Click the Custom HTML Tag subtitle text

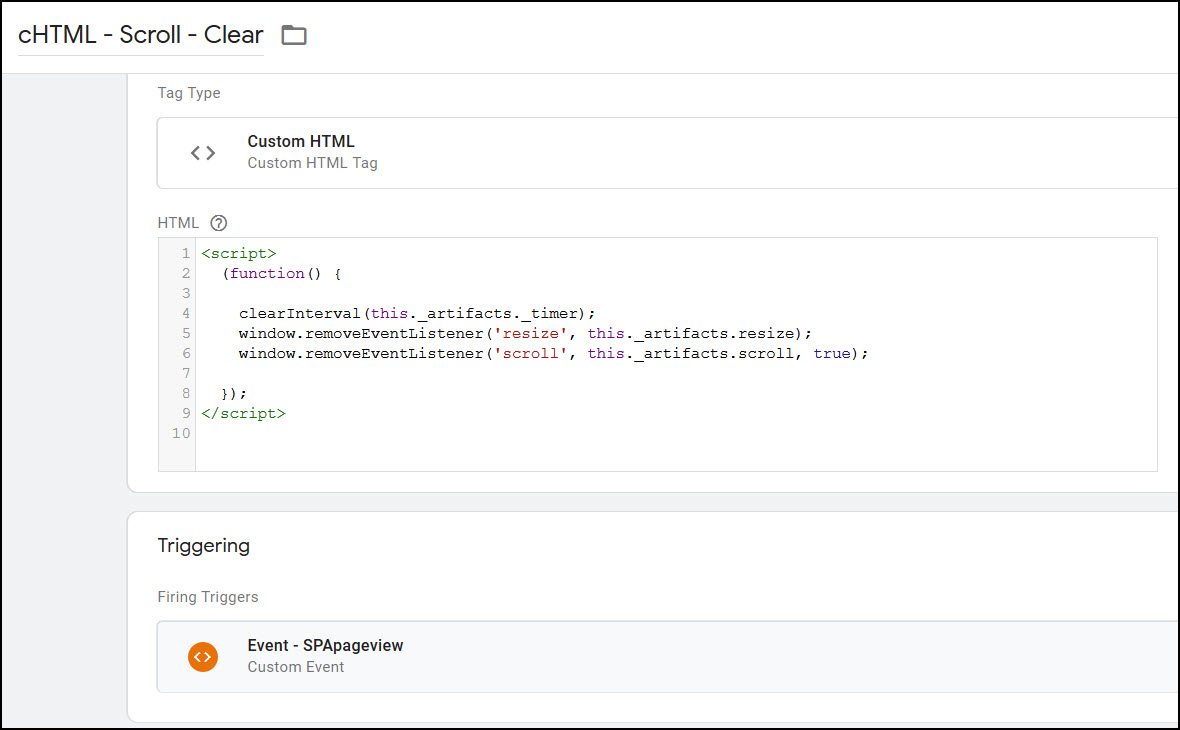[313, 162]
